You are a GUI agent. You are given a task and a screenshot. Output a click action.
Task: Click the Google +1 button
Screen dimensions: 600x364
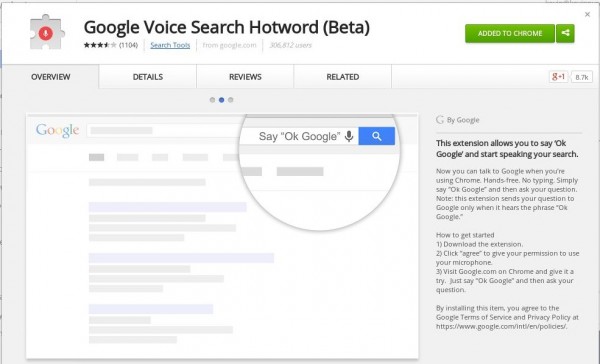[x=558, y=77]
